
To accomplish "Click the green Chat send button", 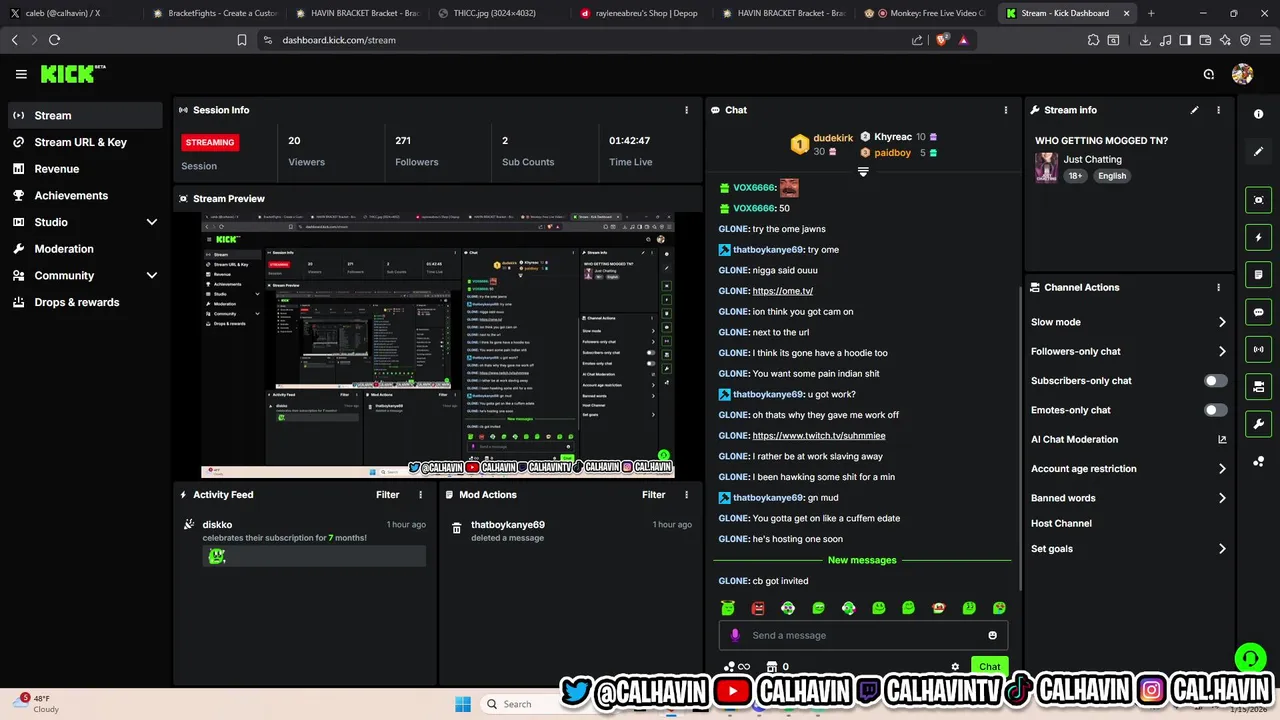I will [x=989, y=667].
